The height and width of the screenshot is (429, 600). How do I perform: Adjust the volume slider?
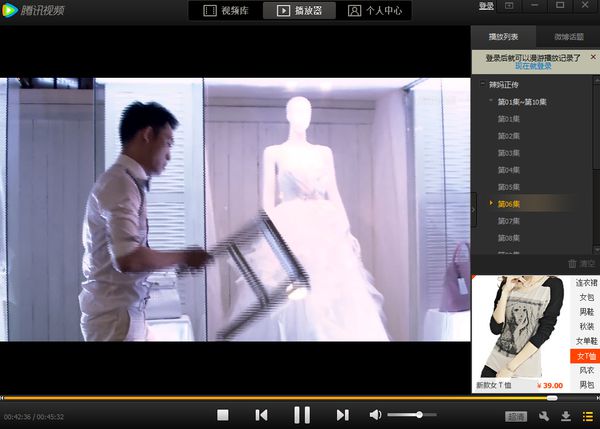click(412, 415)
